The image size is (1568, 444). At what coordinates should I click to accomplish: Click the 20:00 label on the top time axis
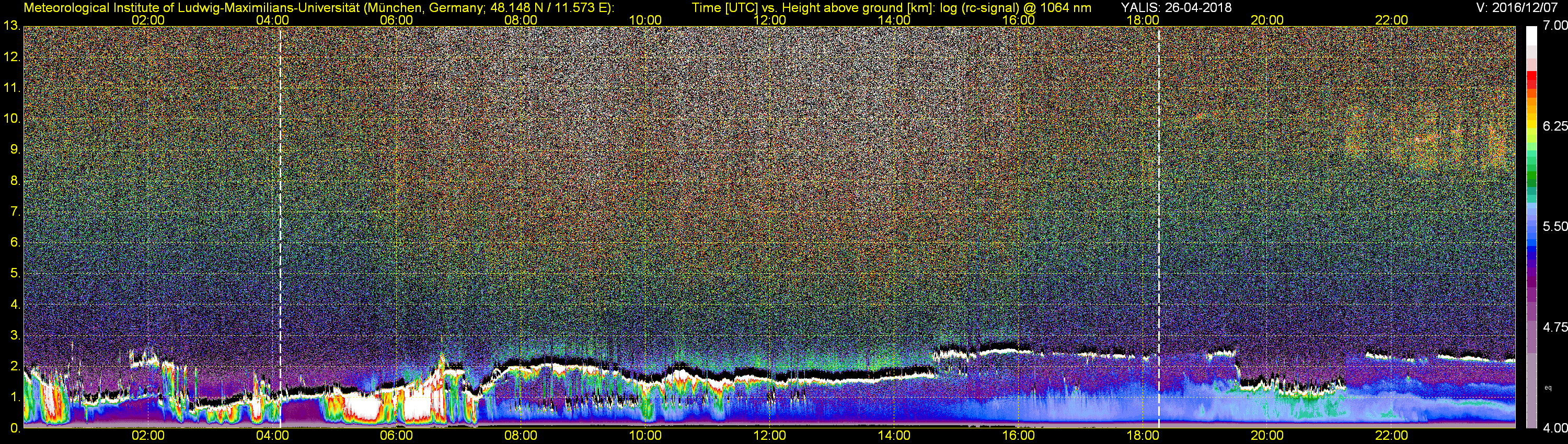(1267, 20)
